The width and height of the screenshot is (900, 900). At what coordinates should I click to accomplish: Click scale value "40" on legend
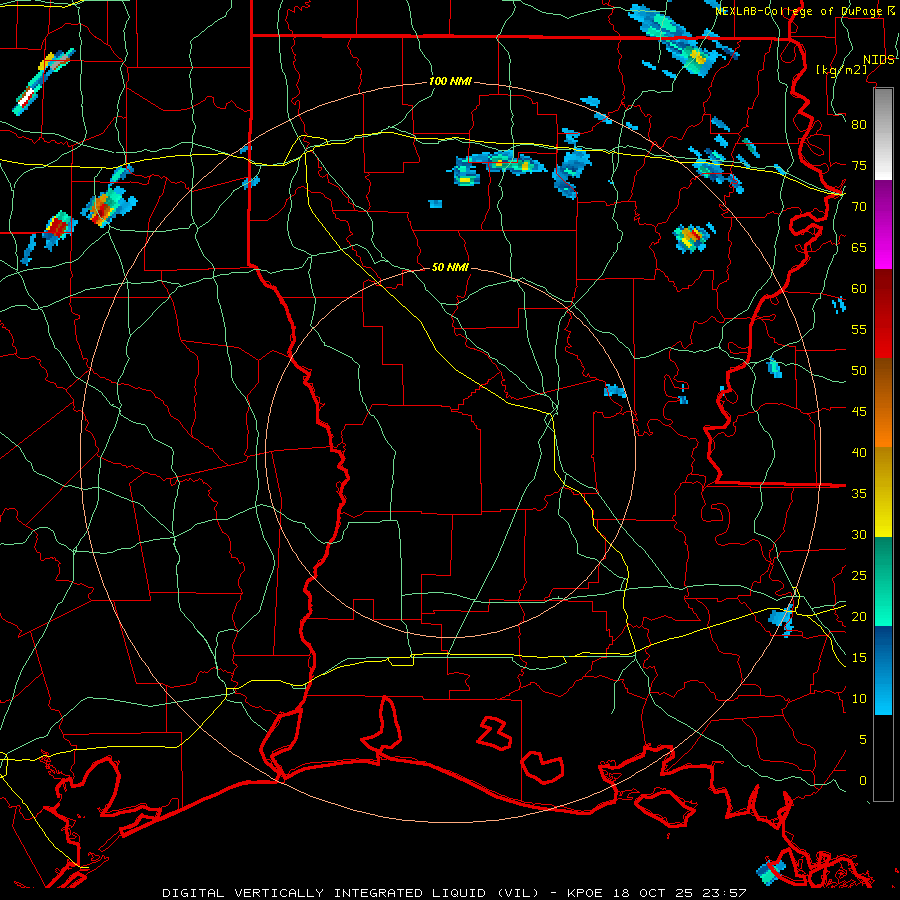[859, 452]
